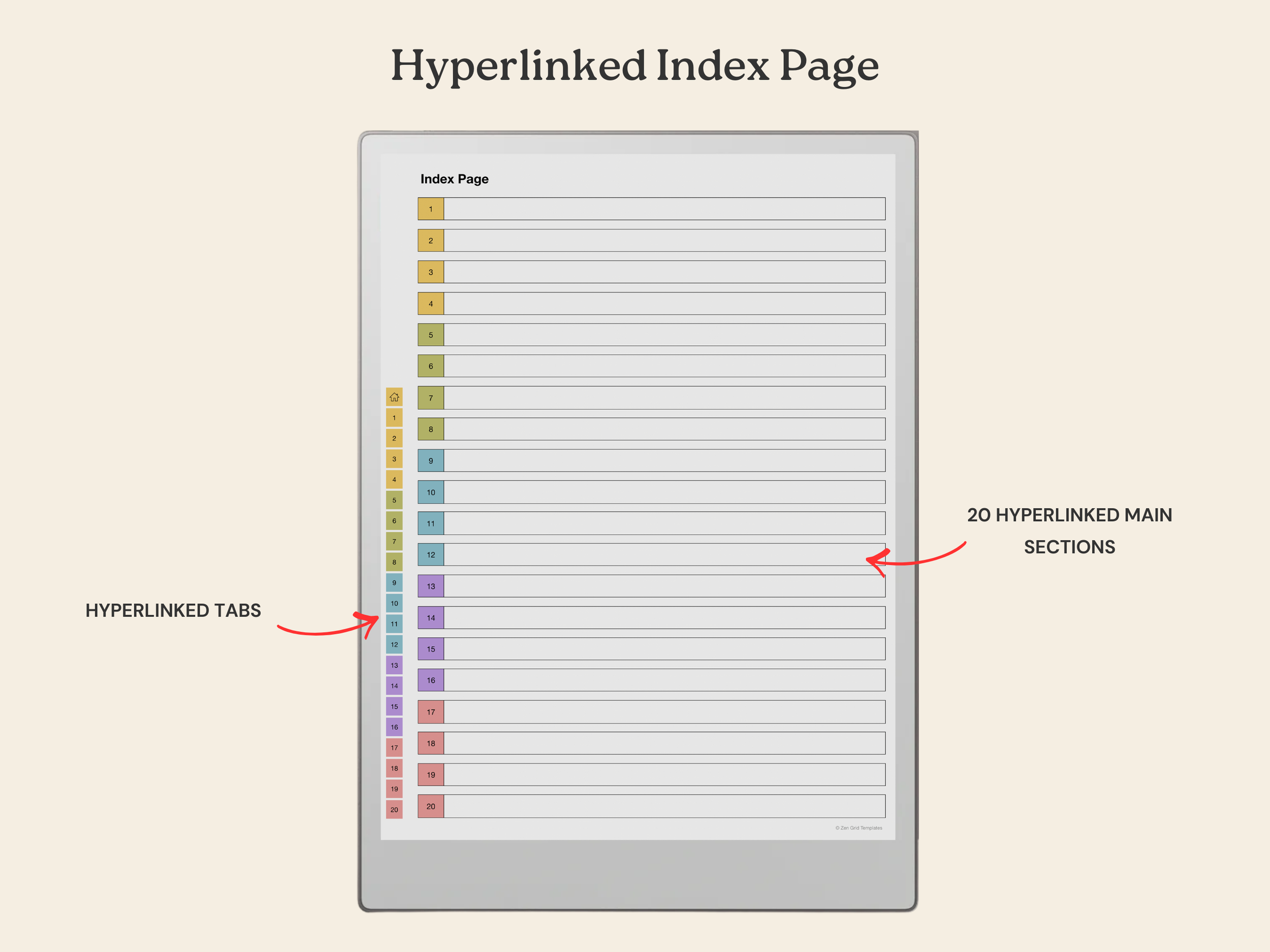
Task: Open side tab number 1
Action: (x=394, y=418)
